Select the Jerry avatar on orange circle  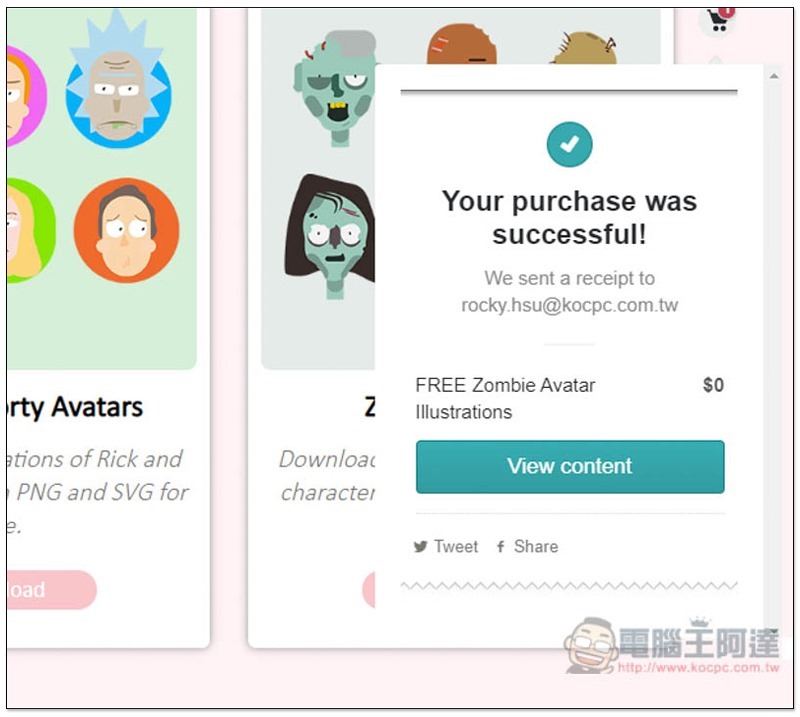[127, 230]
